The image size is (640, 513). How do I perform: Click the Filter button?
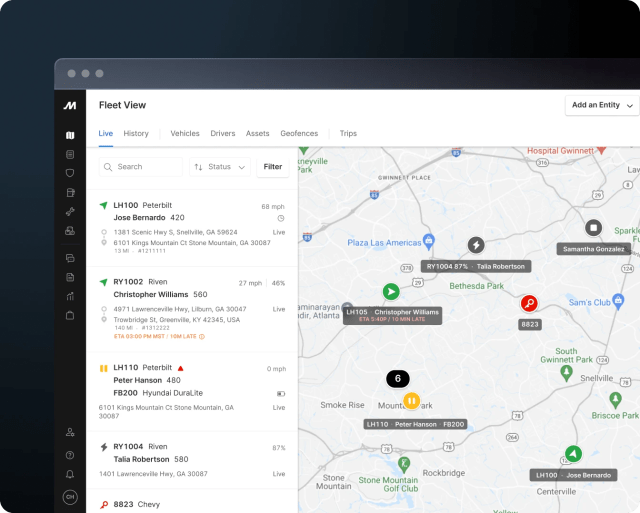point(273,167)
